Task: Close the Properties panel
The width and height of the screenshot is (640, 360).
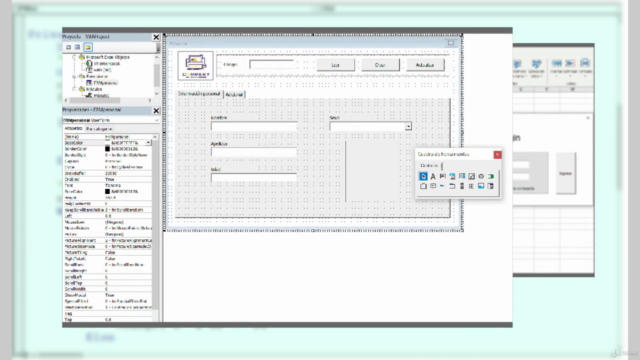Action: pos(156,111)
